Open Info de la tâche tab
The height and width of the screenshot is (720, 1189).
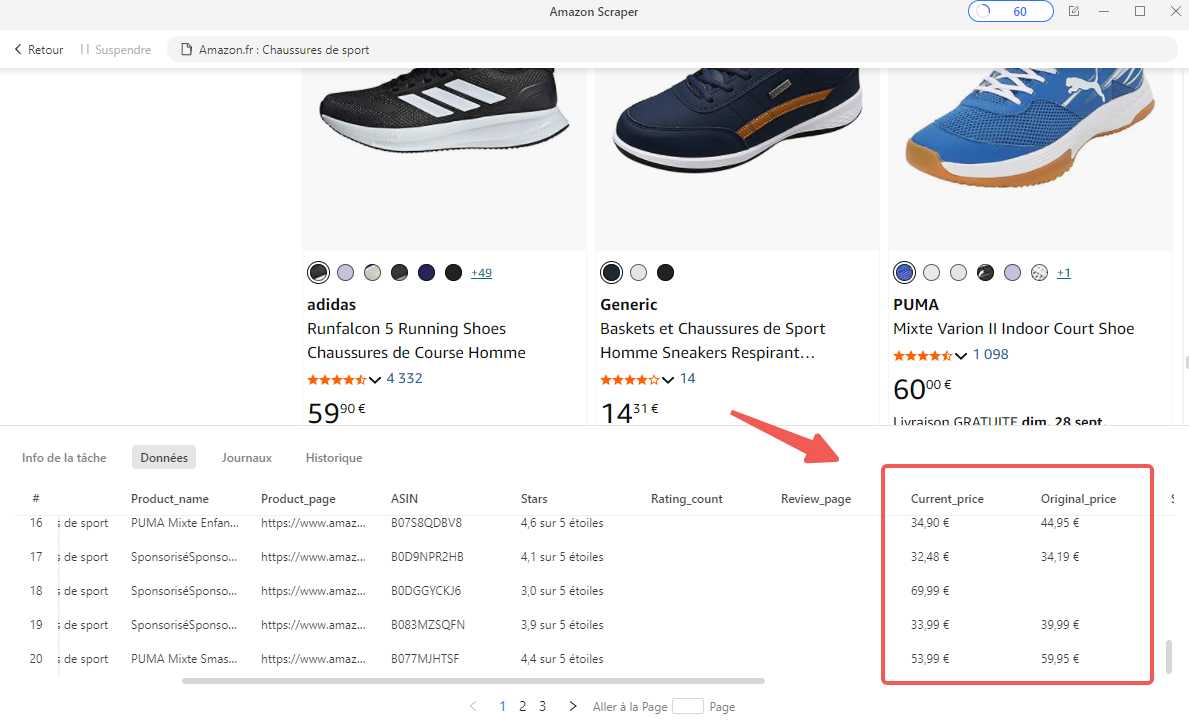click(64, 458)
